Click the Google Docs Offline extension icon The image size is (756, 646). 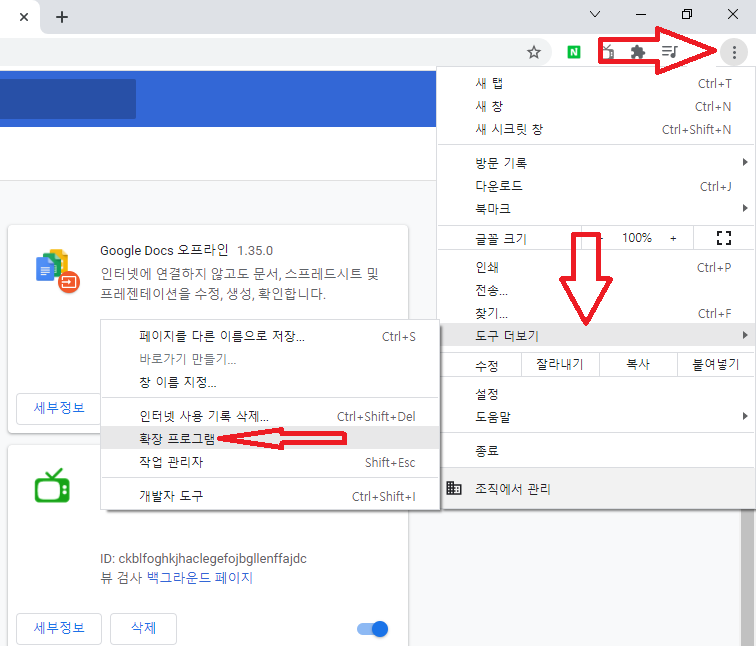(x=57, y=269)
